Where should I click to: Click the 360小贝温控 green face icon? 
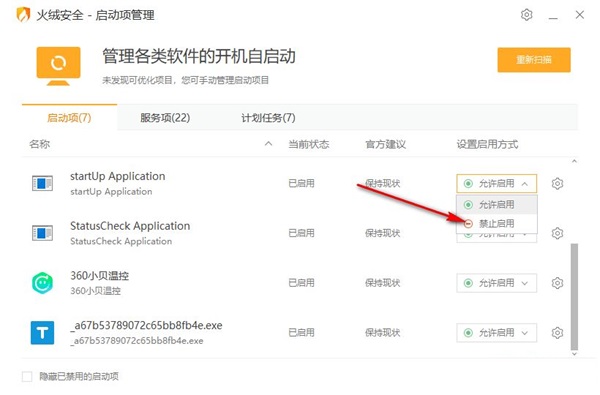[x=42, y=283]
